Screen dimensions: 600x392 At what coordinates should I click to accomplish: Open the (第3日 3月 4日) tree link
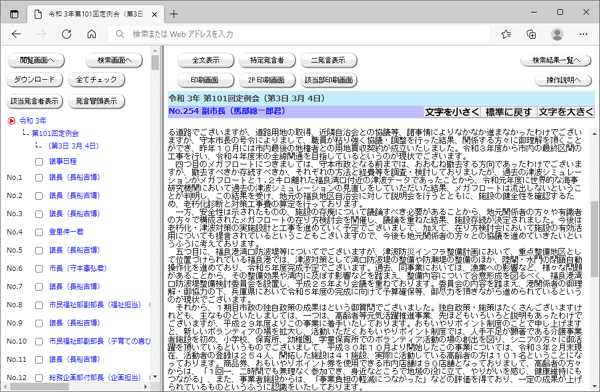(x=73, y=146)
